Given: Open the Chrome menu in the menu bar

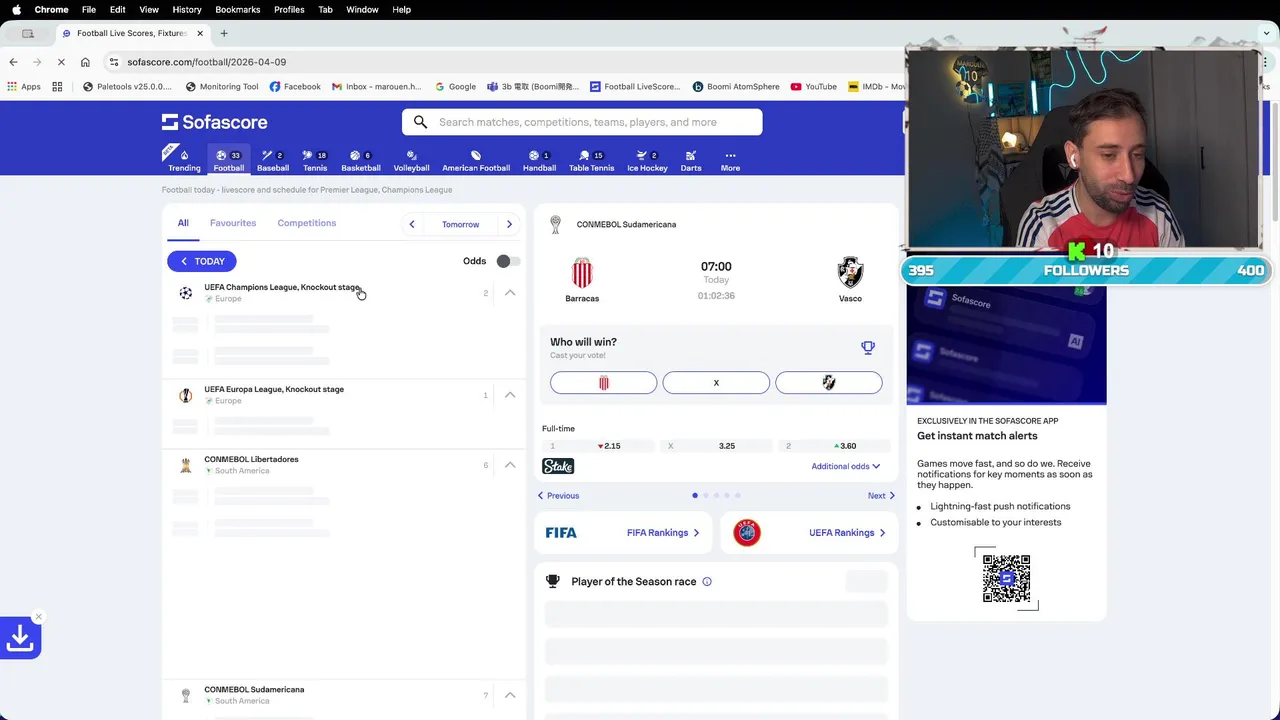Looking at the screenshot, I should point(51,9).
